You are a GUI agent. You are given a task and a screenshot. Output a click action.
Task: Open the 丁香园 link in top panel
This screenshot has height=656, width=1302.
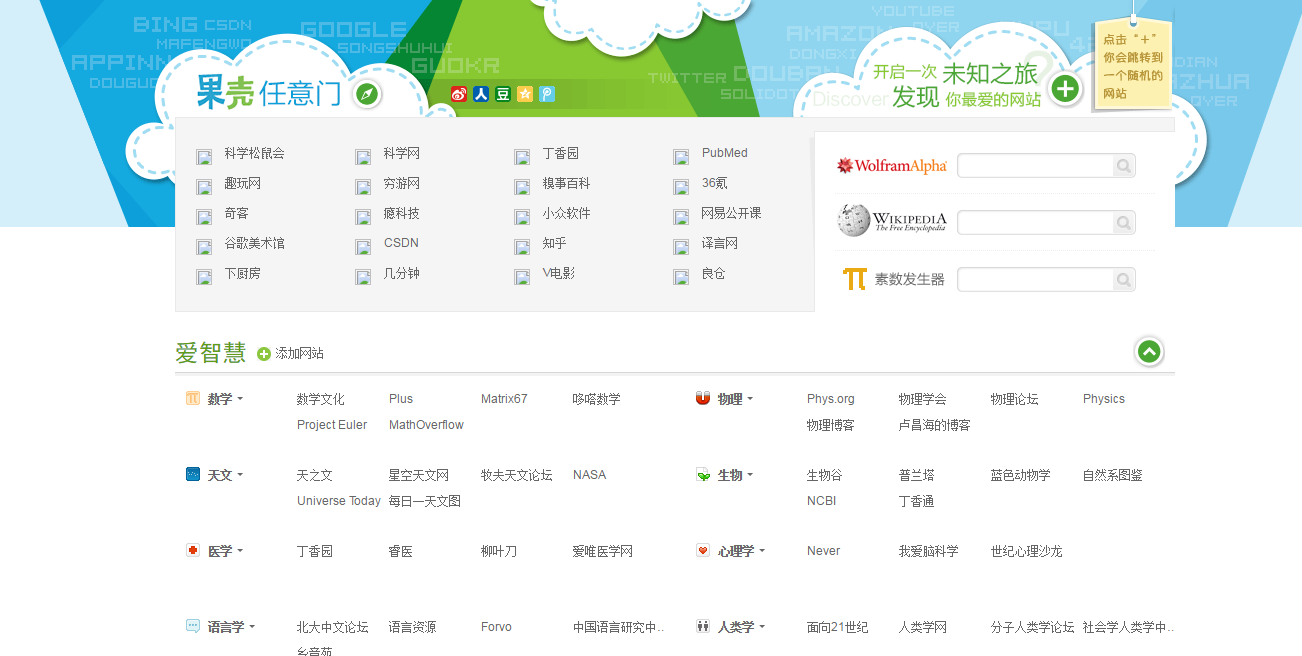561,153
